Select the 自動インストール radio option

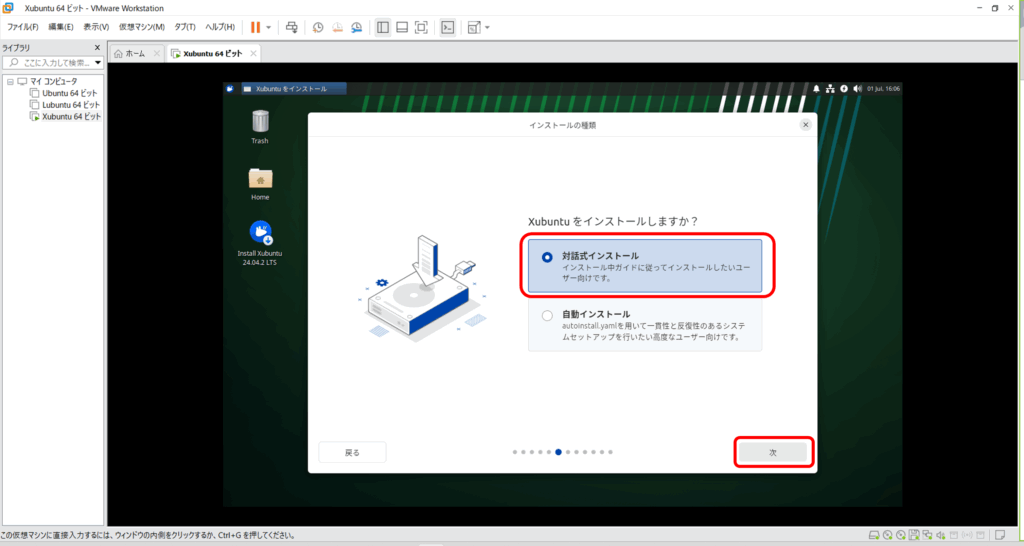pos(547,316)
